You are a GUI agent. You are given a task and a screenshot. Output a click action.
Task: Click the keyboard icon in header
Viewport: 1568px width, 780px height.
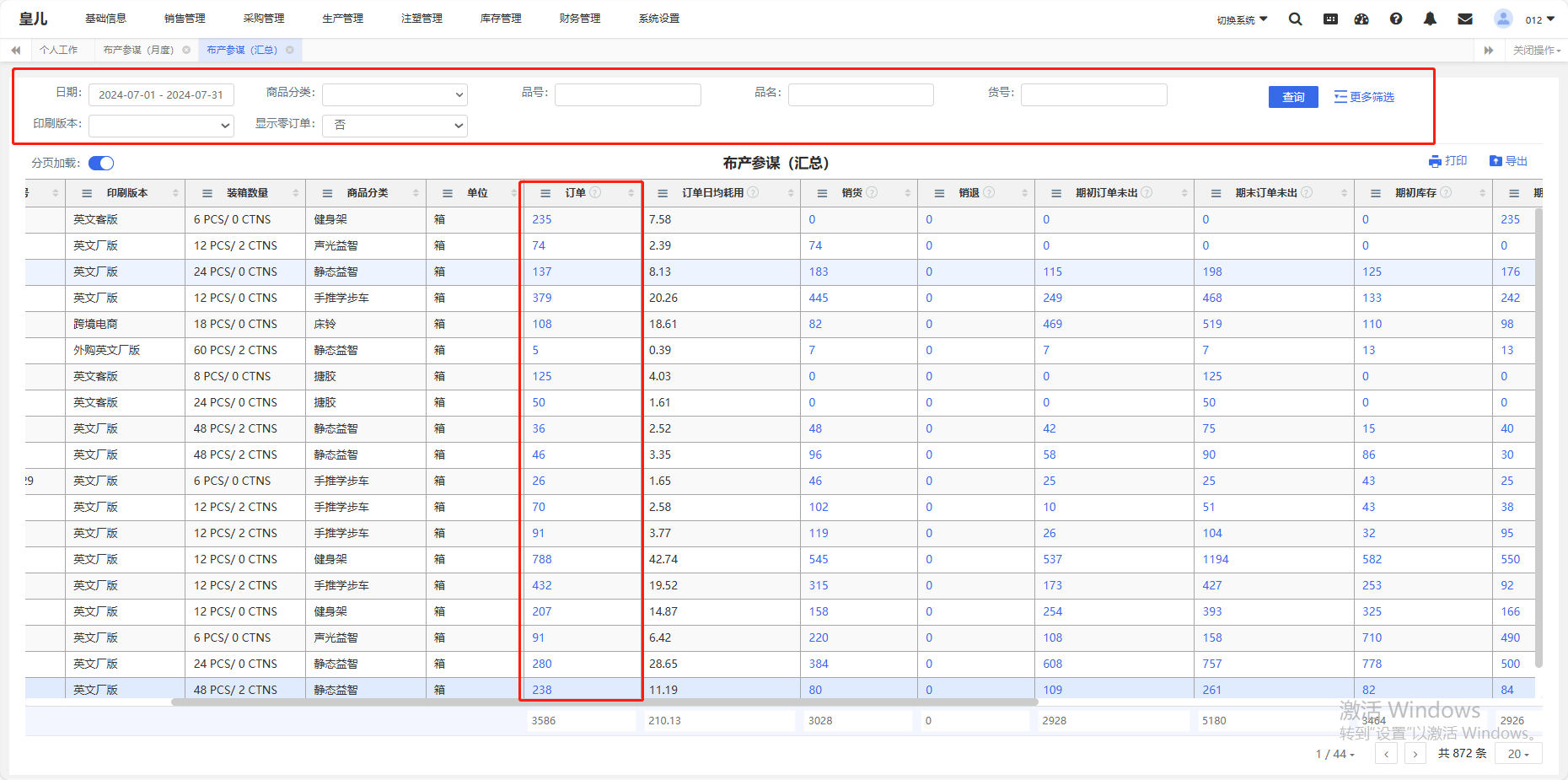[x=1330, y=19]
